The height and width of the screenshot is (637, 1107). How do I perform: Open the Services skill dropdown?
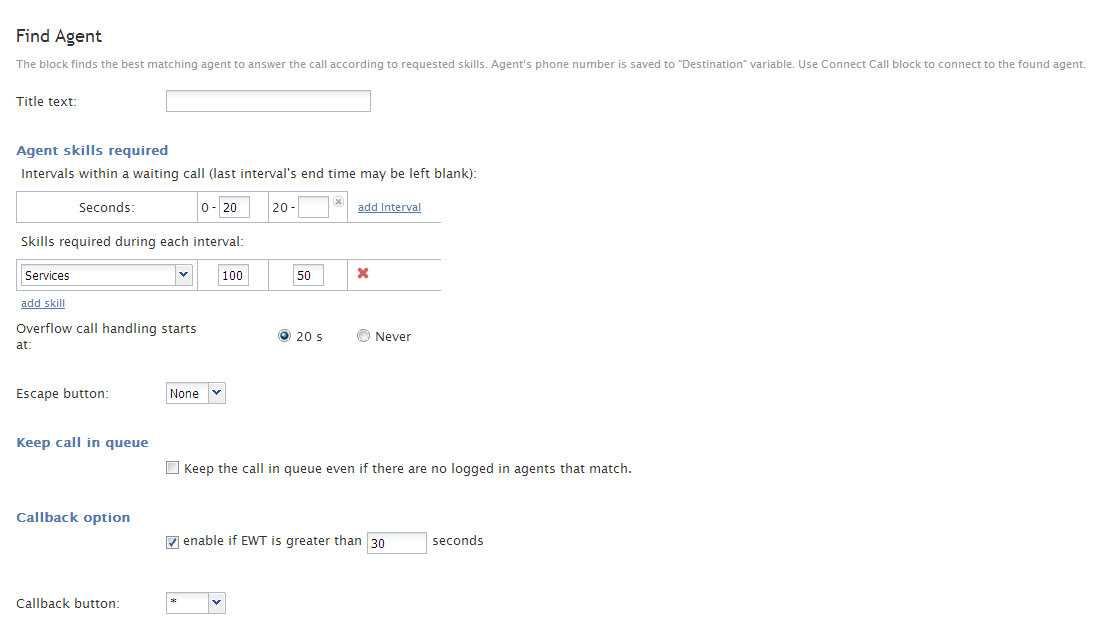pyautogui.click(x=107, y=275)
